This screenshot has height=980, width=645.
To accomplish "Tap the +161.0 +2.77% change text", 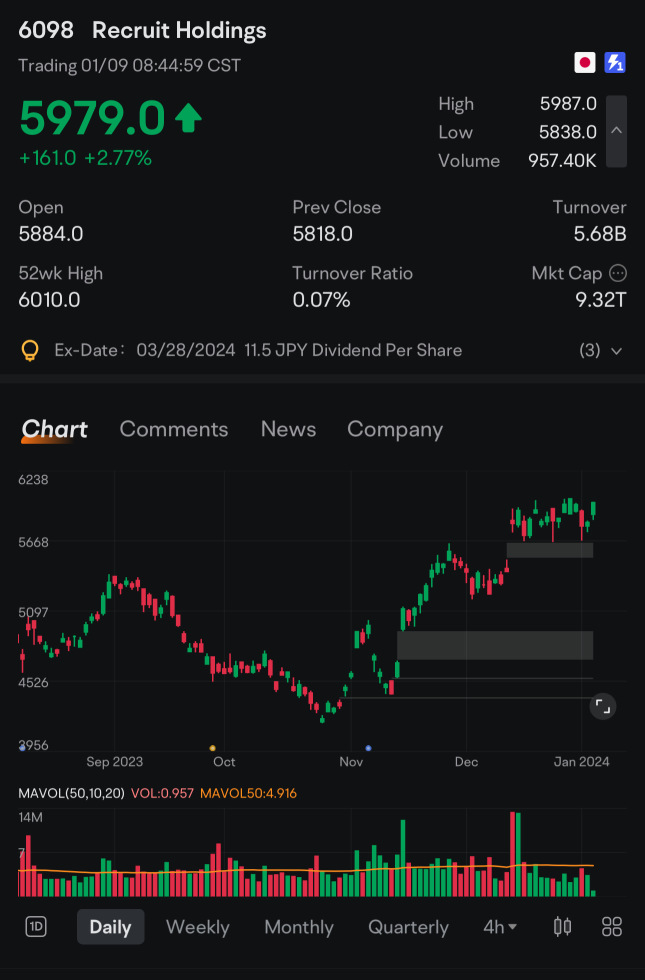I will coord(85,158).
